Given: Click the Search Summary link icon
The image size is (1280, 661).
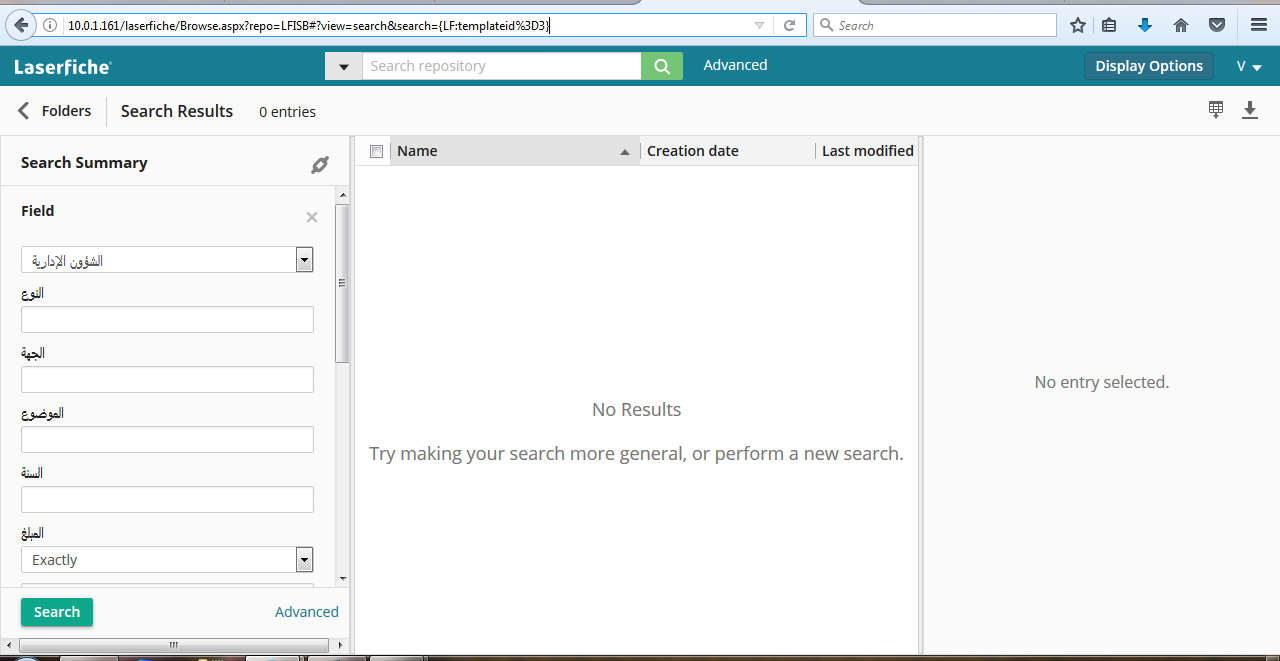Looking at the screenshot, I should pyautogui.click(x=320, y=165).
